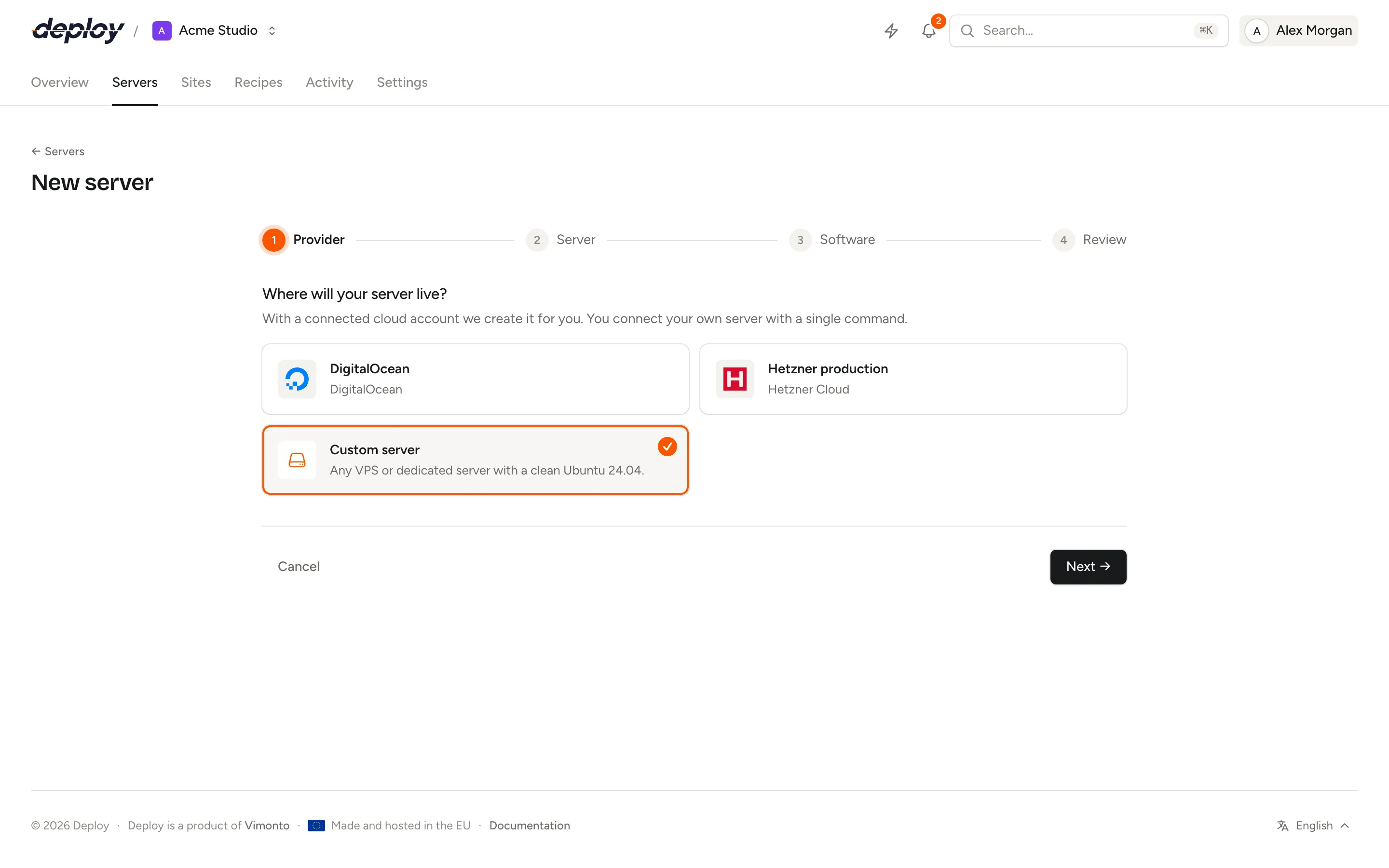Screen dimensions: 1389x868
Task: Click the orange selected checkmark badge
Action: 667,447
